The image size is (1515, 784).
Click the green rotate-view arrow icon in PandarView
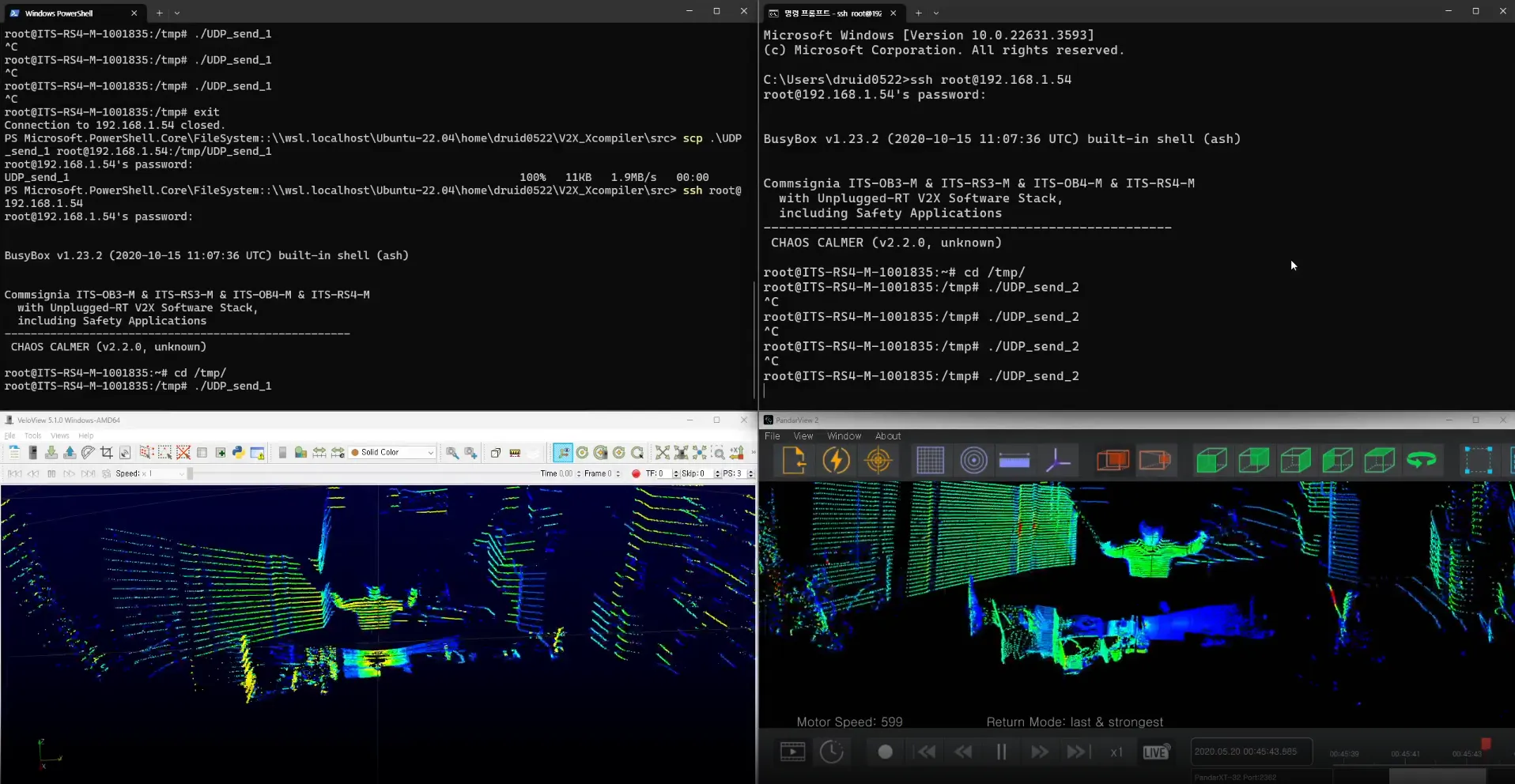[x=1422, y=460]
